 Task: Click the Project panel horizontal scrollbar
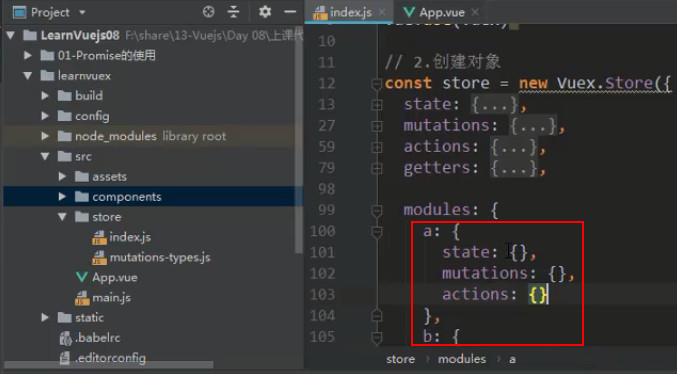tap(109, 365)
